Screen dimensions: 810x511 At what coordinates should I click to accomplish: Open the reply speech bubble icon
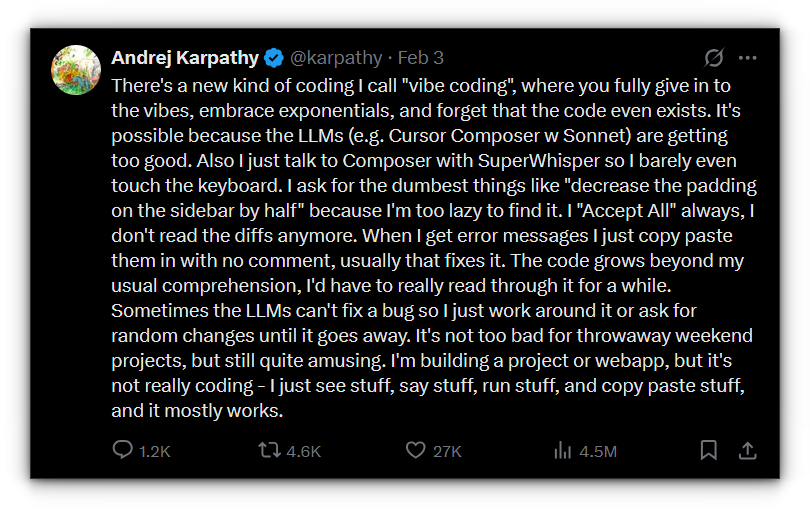tap(122, 451)
